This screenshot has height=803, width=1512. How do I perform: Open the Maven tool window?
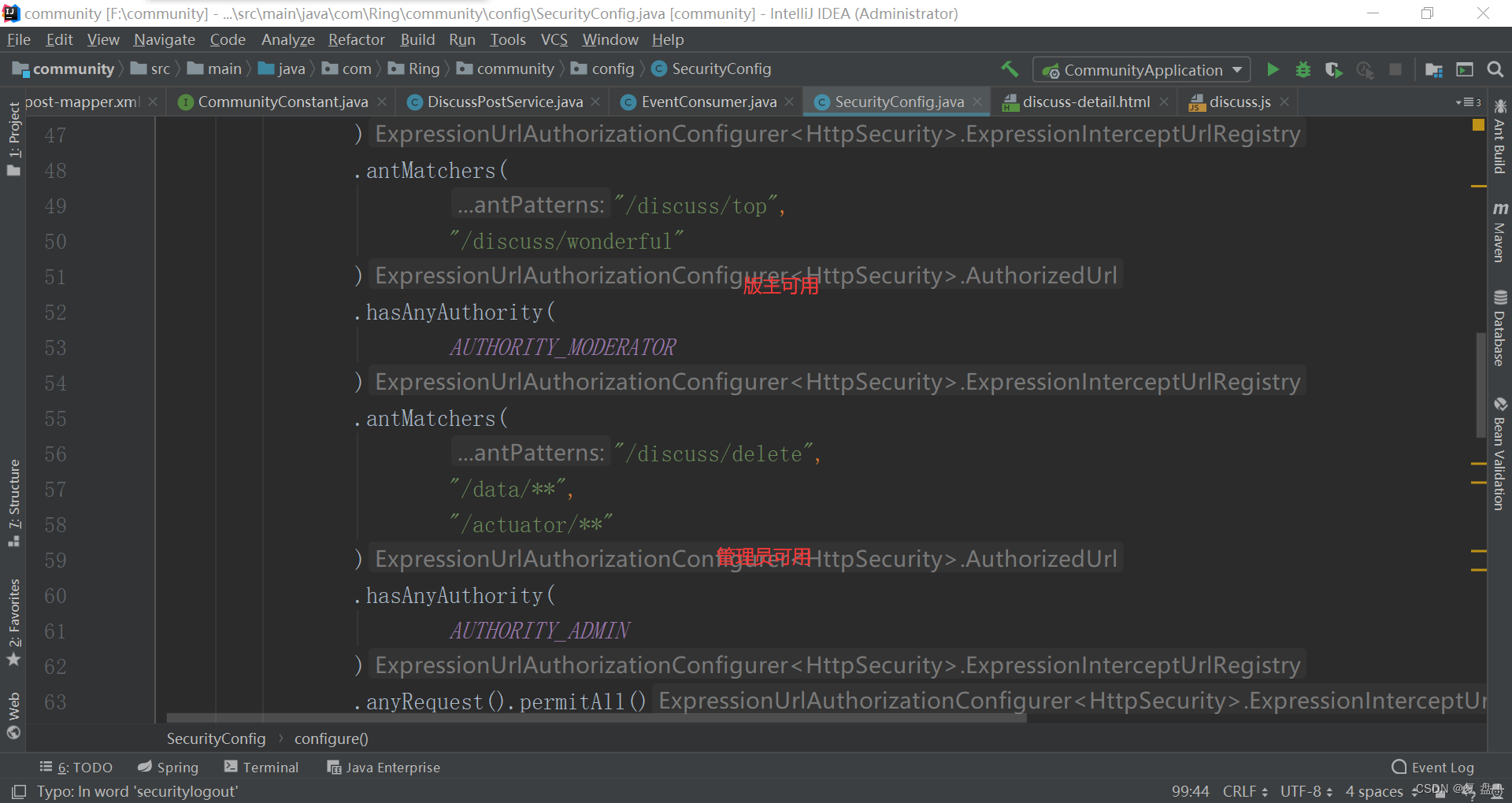1499,232
